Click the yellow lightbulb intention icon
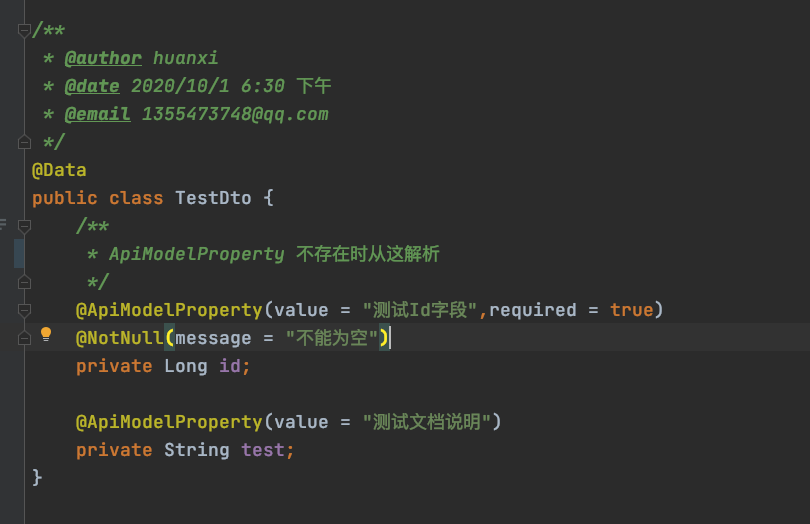The image size is (810, 524). (x=45, y=335)
